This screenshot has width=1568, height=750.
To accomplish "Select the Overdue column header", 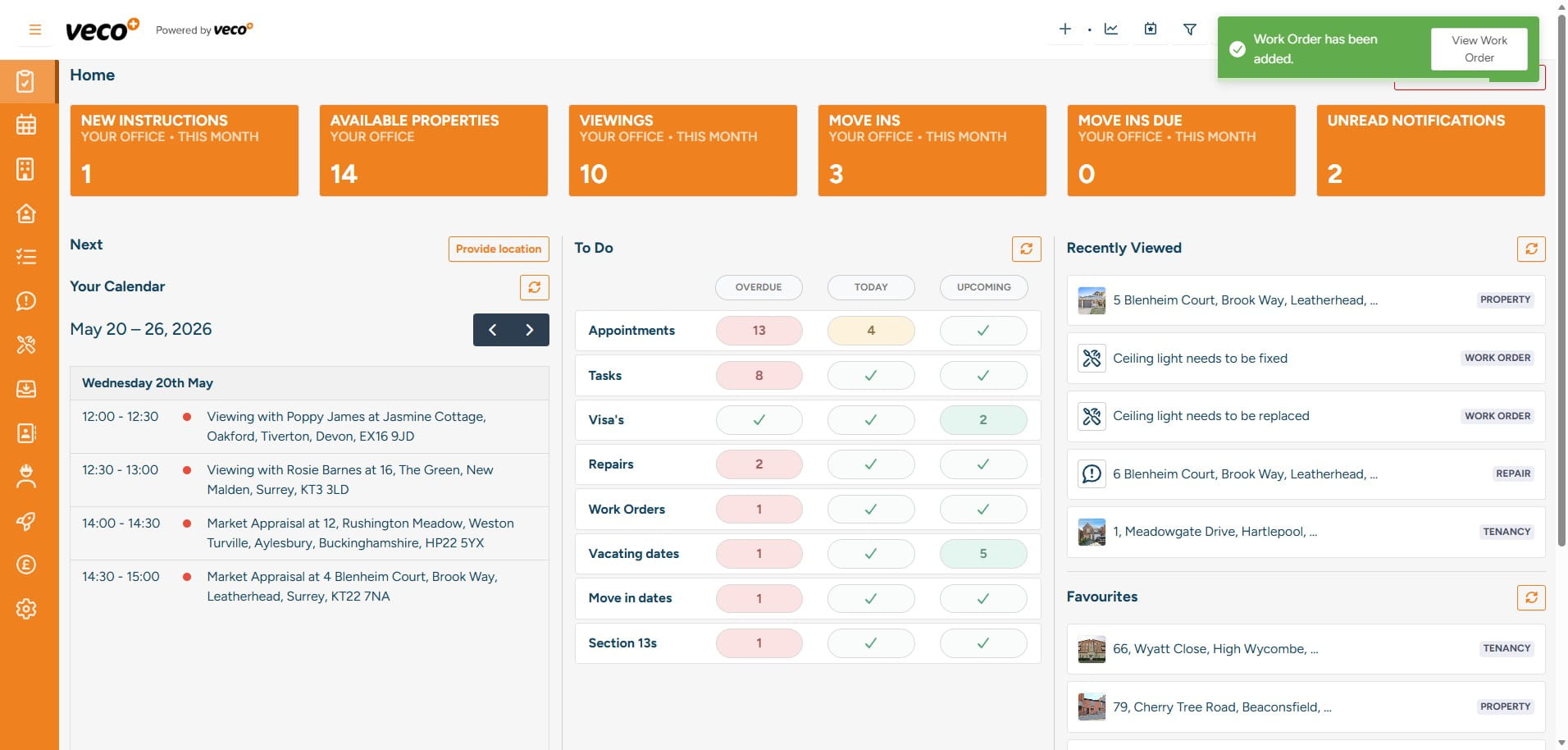I will (759, 287).
